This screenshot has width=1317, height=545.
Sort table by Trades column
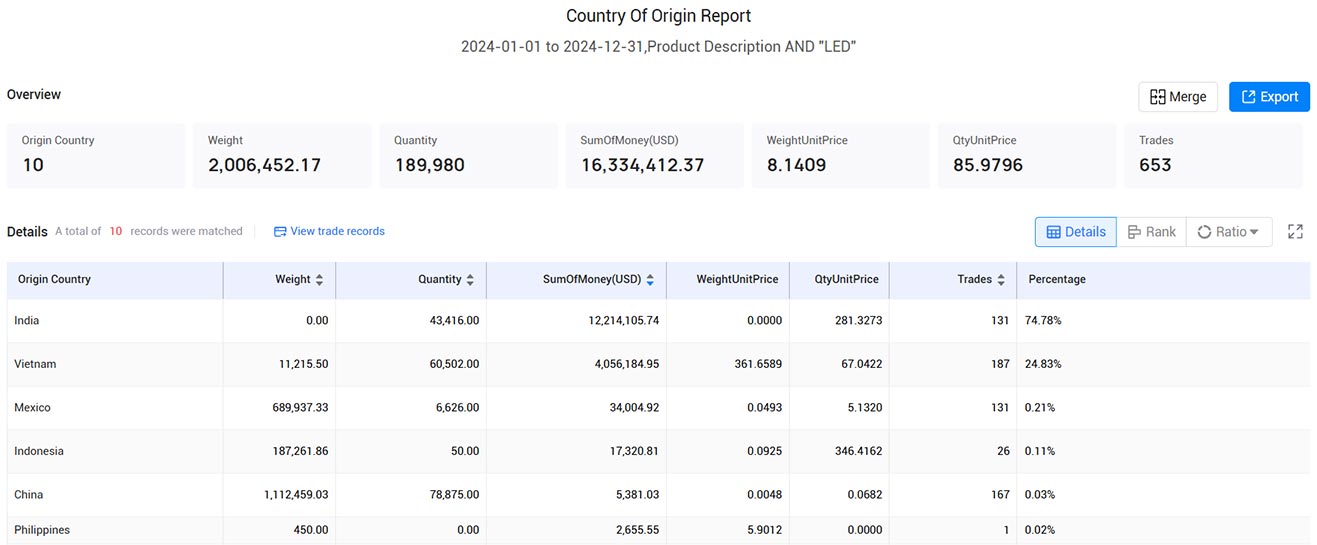[x=1001, y=280]
